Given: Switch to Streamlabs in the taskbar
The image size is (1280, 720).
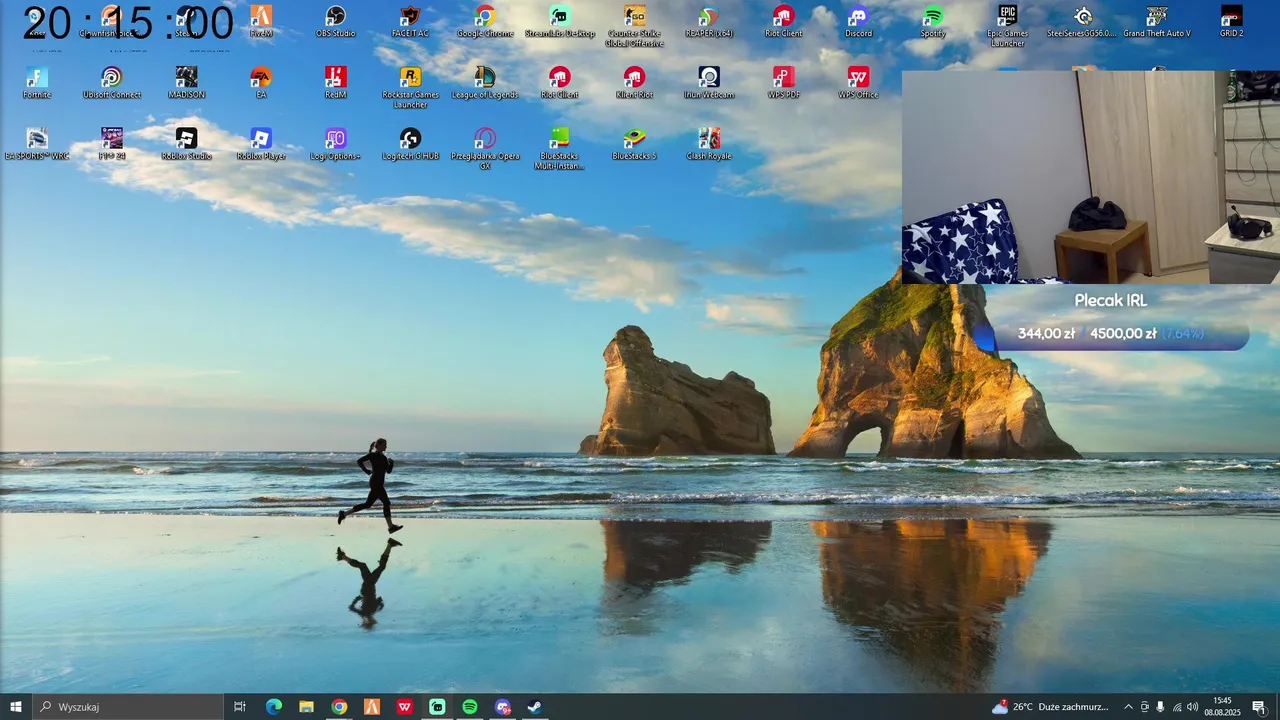Looking at the screenshot, I should tap(437, 707).
